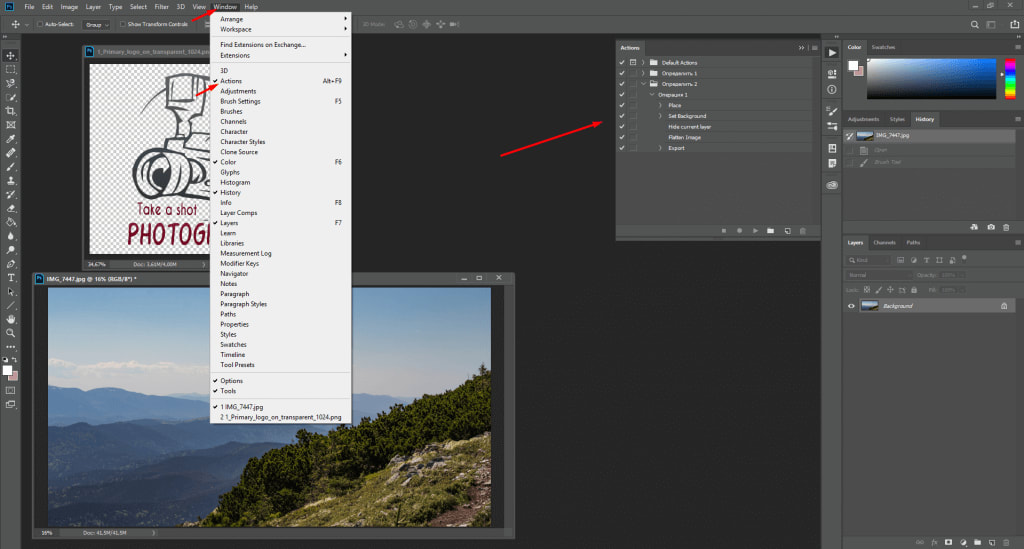Open the Group dropdown in options bar
1024x549 pixels.
coord(97,25)
